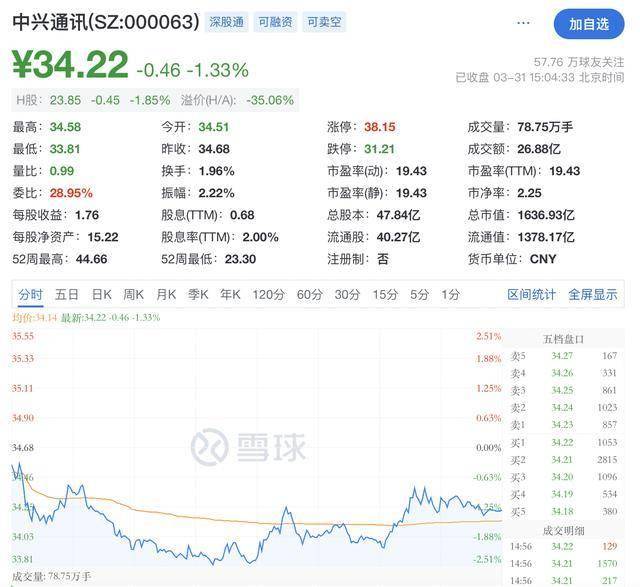Click the 买3 order row at 34.20
Screen dimensions: 640x587
(563, 477)
